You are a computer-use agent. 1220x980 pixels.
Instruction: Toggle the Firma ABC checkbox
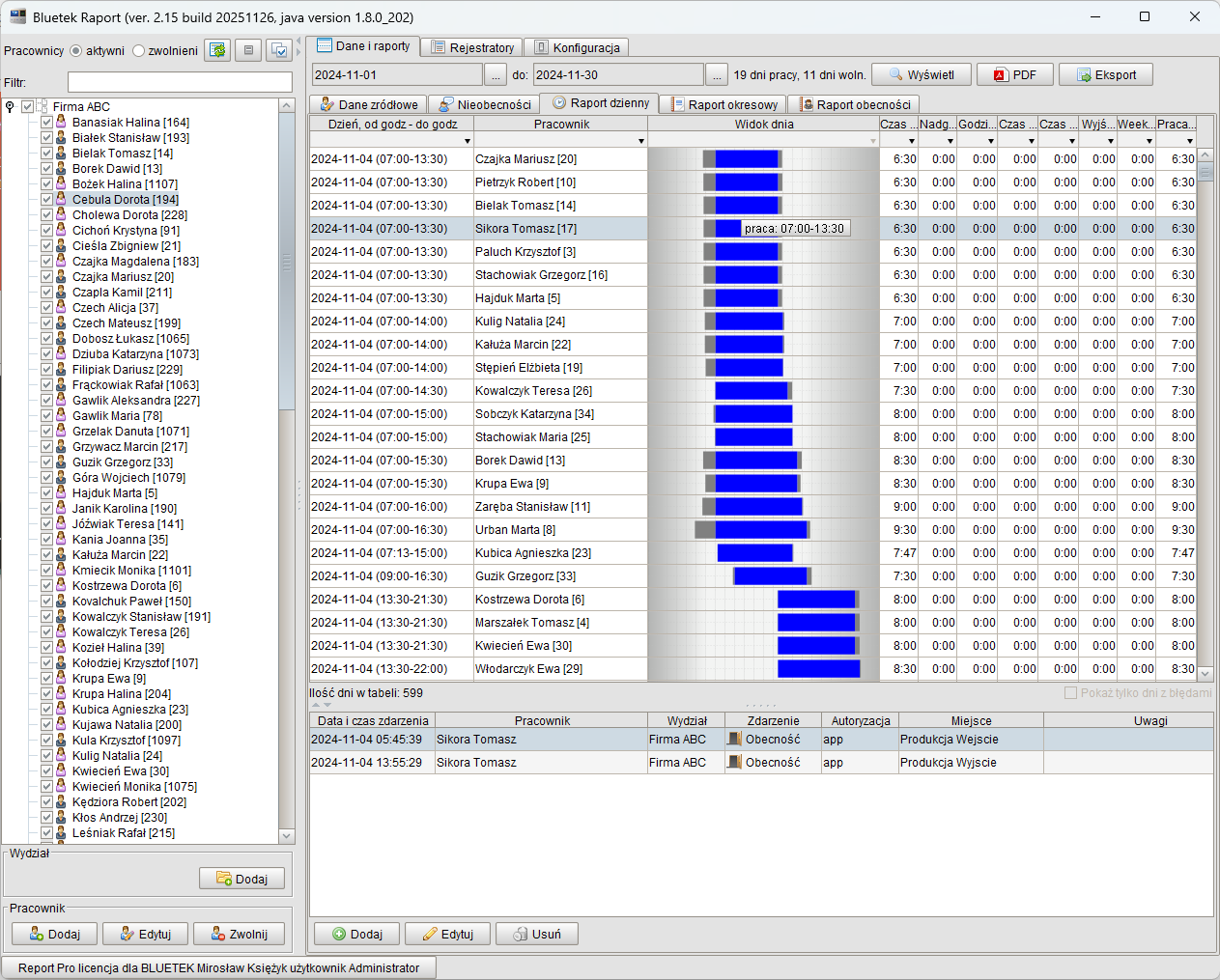(x=28, y=107)
